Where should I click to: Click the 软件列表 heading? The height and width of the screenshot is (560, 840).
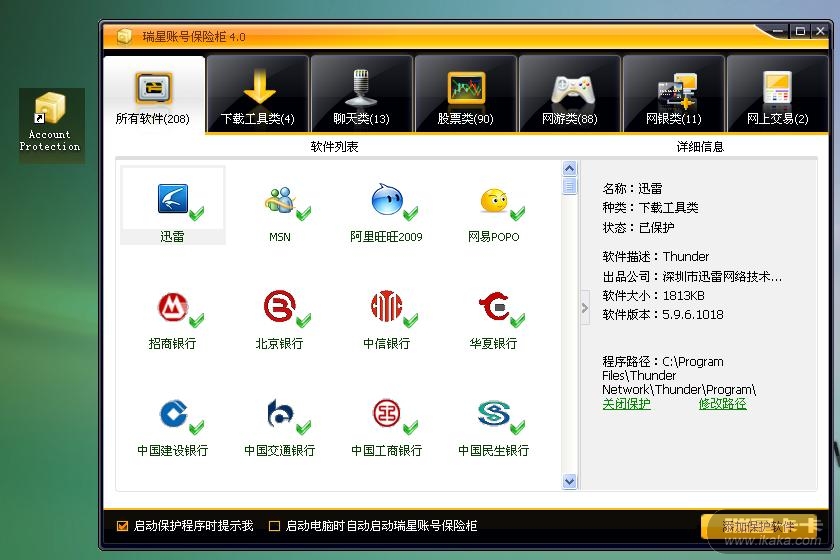click(334, 147)
